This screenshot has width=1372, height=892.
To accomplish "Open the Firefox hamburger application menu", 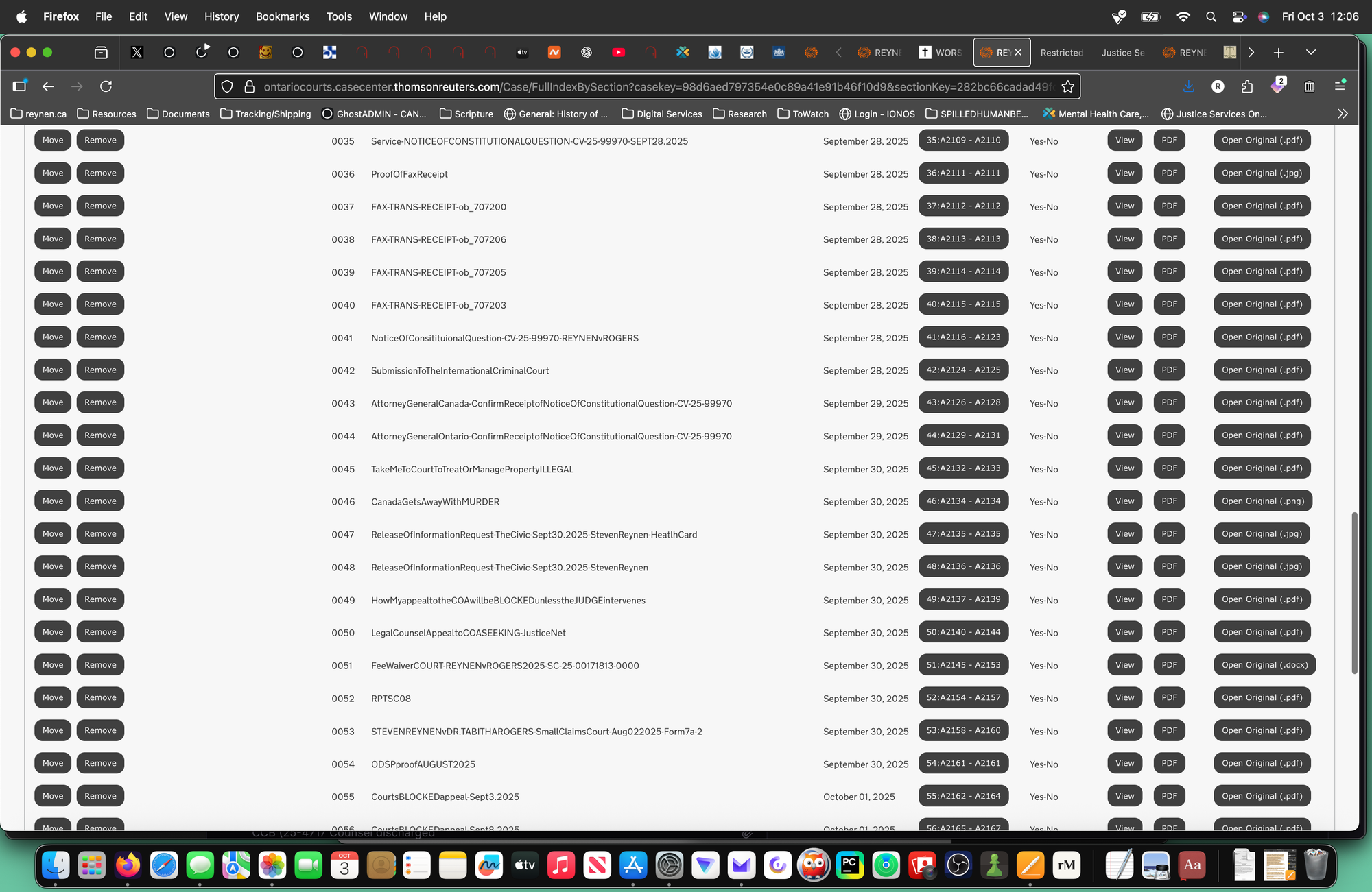I will coord(1339,86).
